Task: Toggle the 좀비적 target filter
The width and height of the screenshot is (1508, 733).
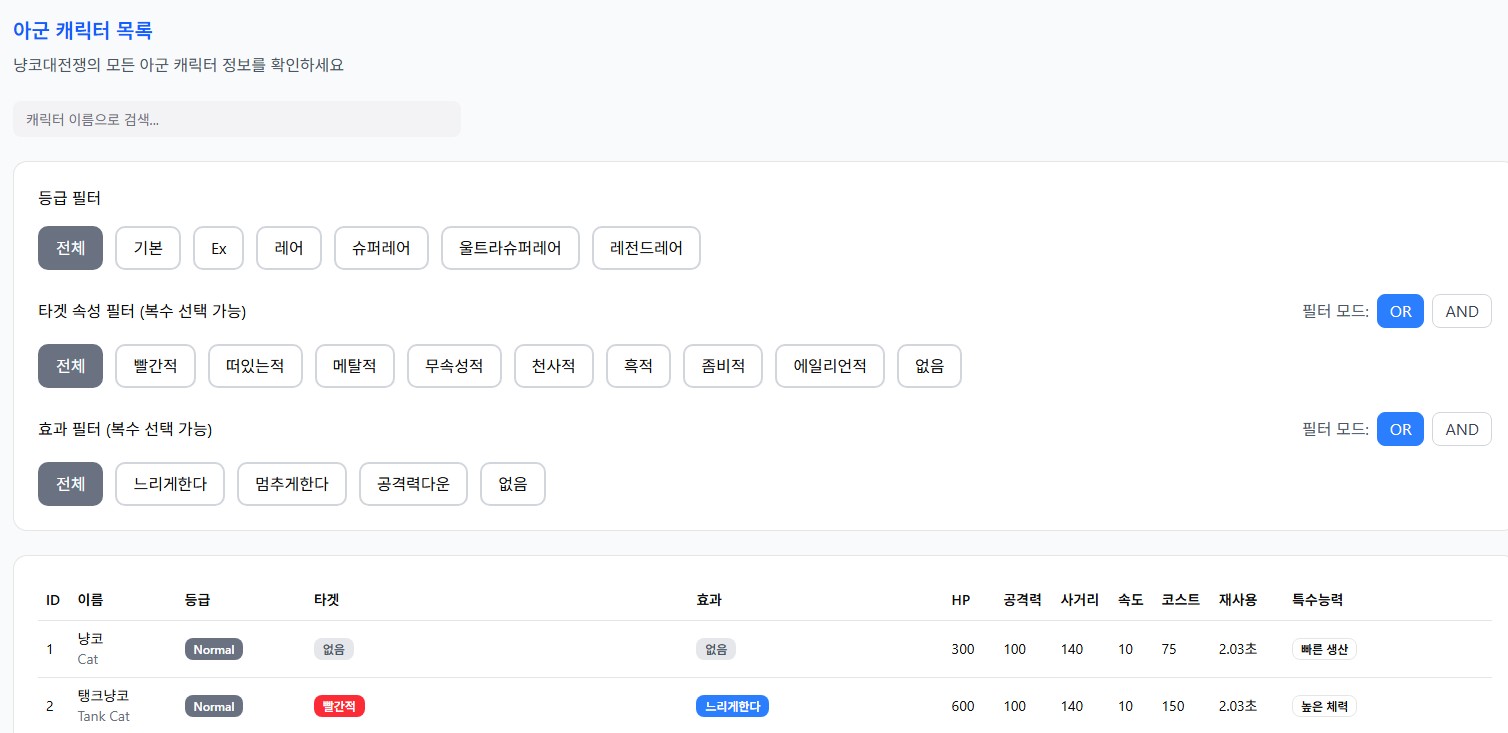Action: pos(722,366)
